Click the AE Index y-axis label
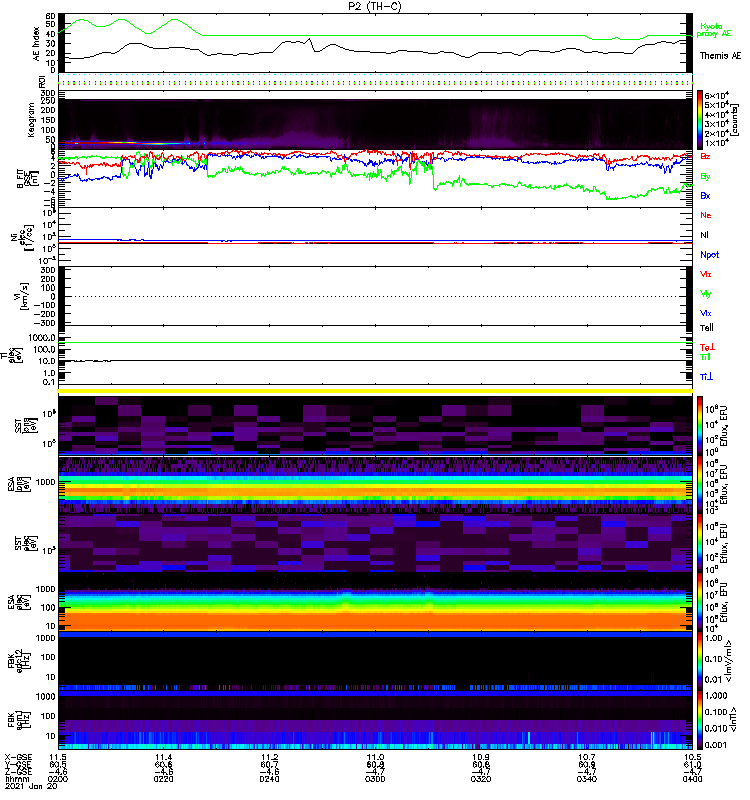 pos(37,40)
